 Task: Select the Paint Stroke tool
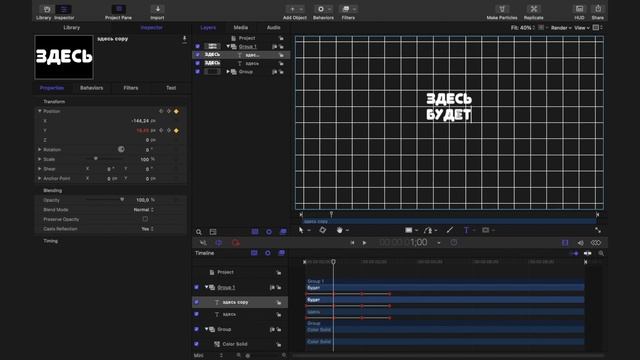[450, 230]
